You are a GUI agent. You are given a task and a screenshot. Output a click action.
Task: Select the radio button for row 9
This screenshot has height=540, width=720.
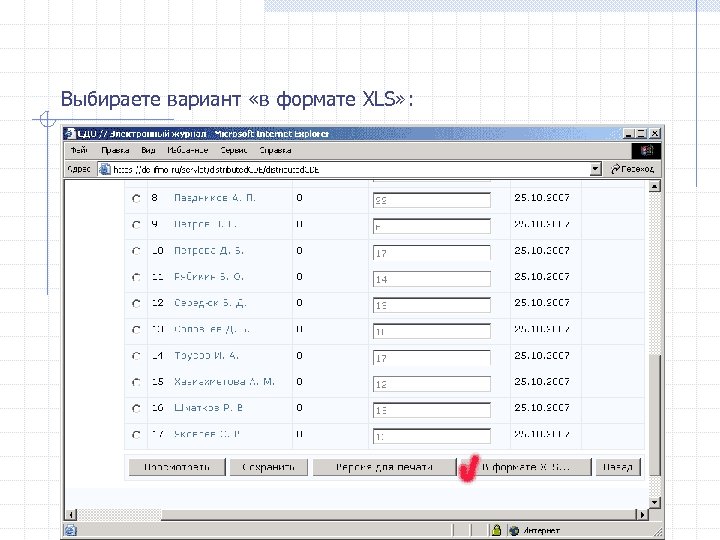pyautogui.click(x=136, y=225)
